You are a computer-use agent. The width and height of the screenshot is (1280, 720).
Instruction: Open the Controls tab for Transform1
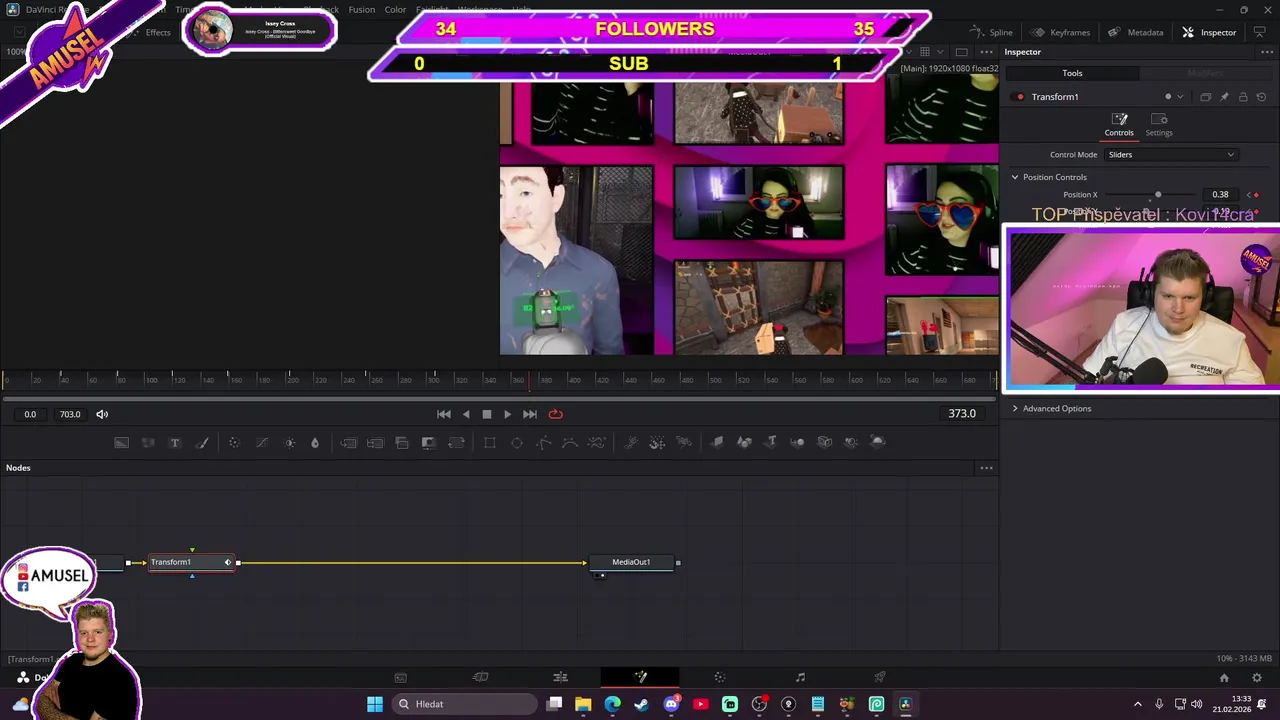pyautogui.click(x=1119, y=125)
